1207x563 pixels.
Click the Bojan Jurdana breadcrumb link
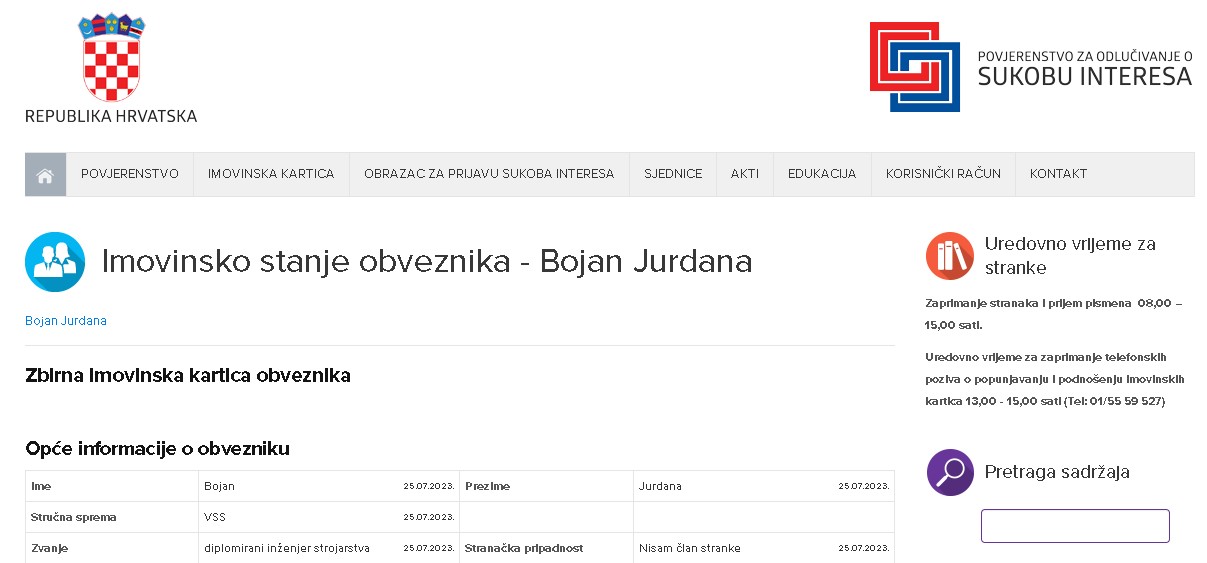(66, 321)
